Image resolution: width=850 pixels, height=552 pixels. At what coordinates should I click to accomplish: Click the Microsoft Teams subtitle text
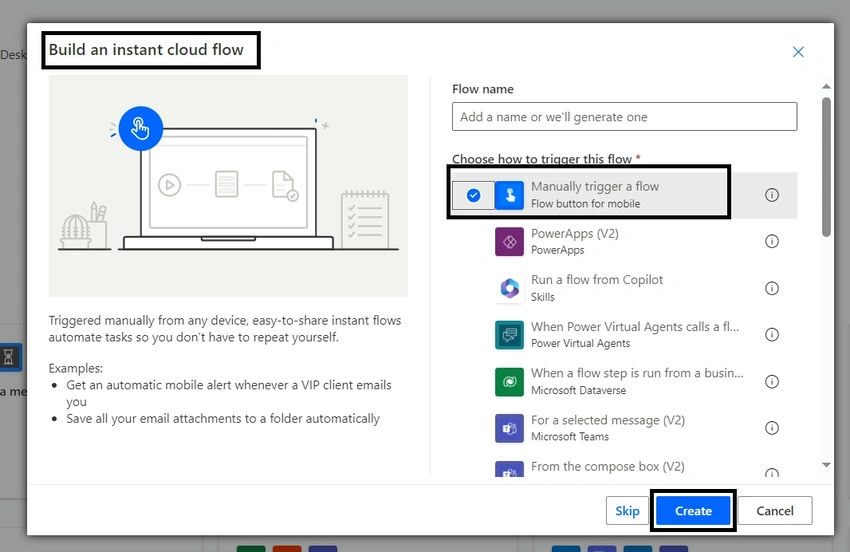[570, 437]
